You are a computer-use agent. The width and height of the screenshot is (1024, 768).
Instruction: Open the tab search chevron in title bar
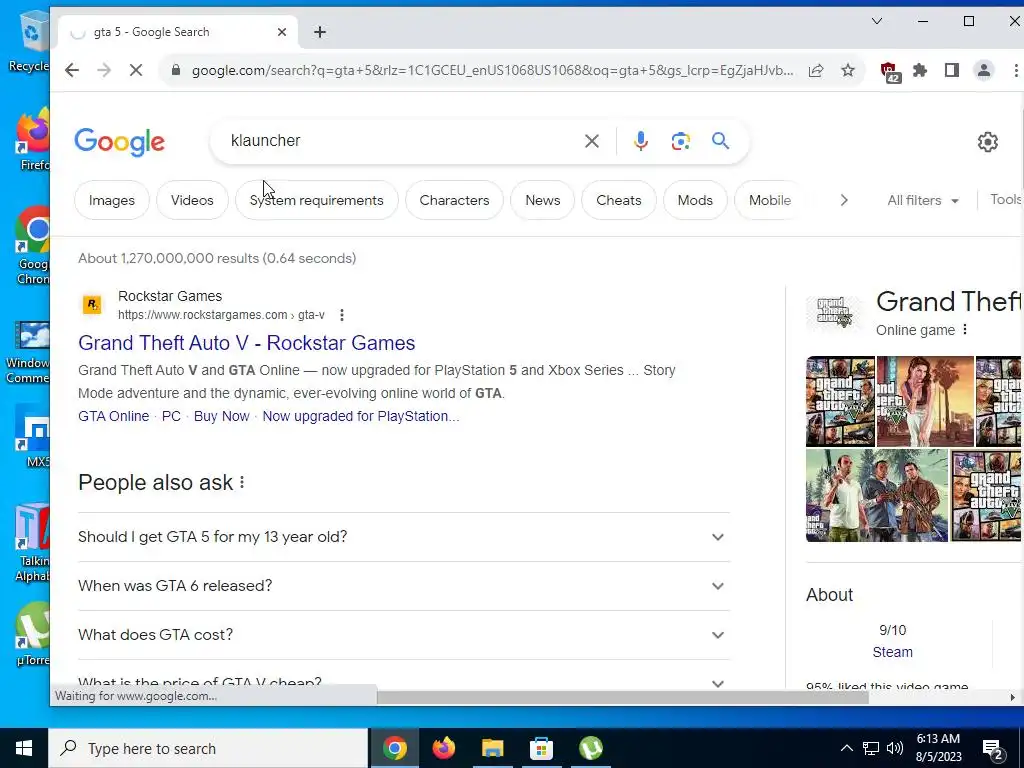[877, 22]
